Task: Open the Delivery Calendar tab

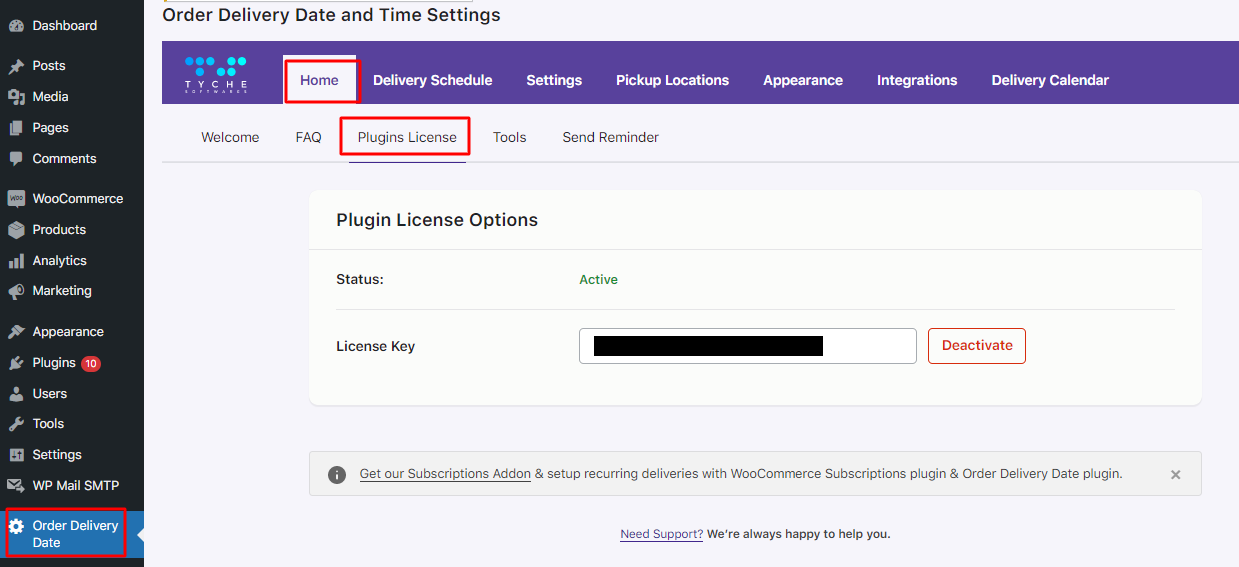Action: [1050, 80]
